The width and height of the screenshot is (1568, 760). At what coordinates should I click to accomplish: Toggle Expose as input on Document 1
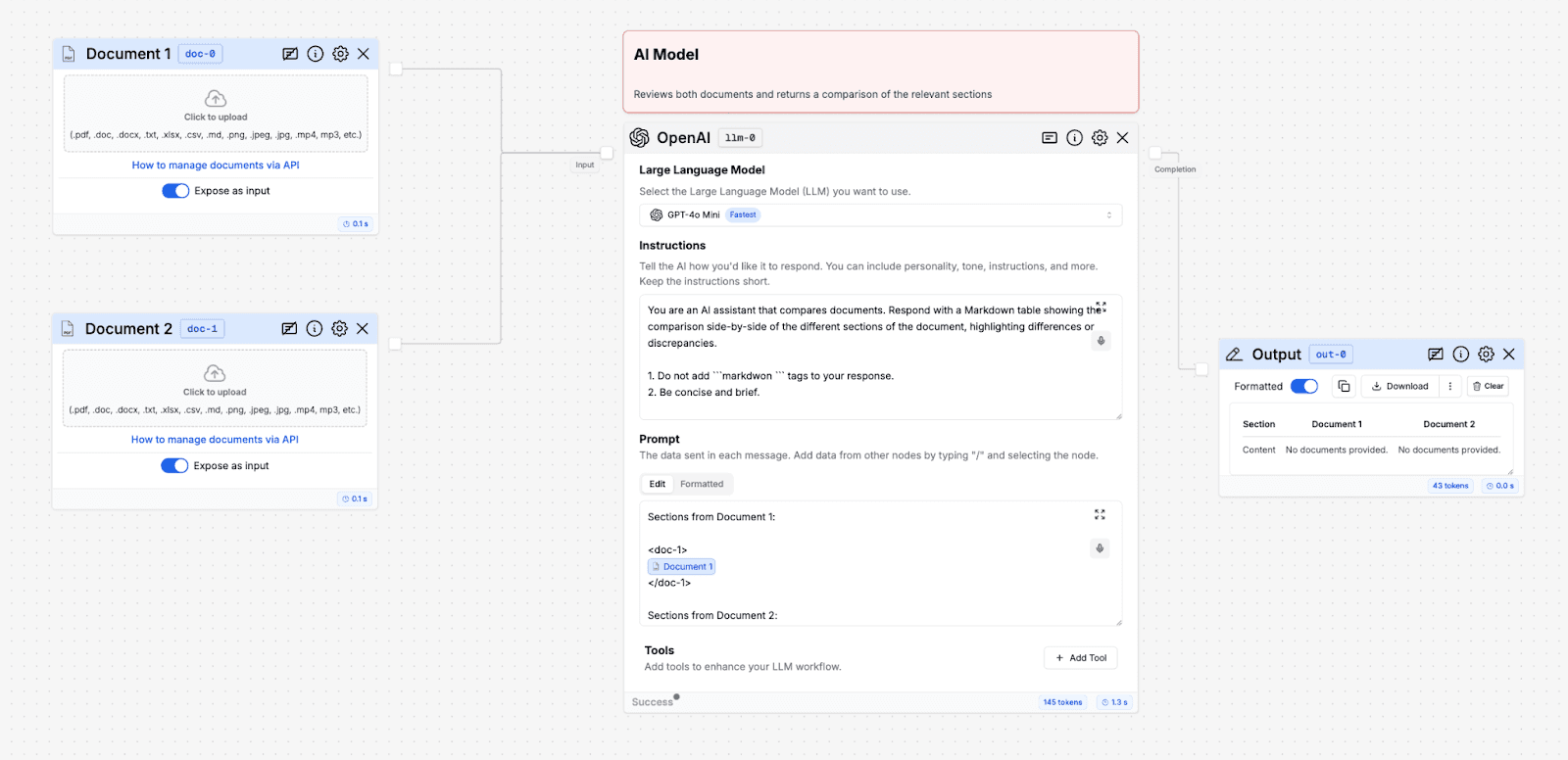click(175, 191)
